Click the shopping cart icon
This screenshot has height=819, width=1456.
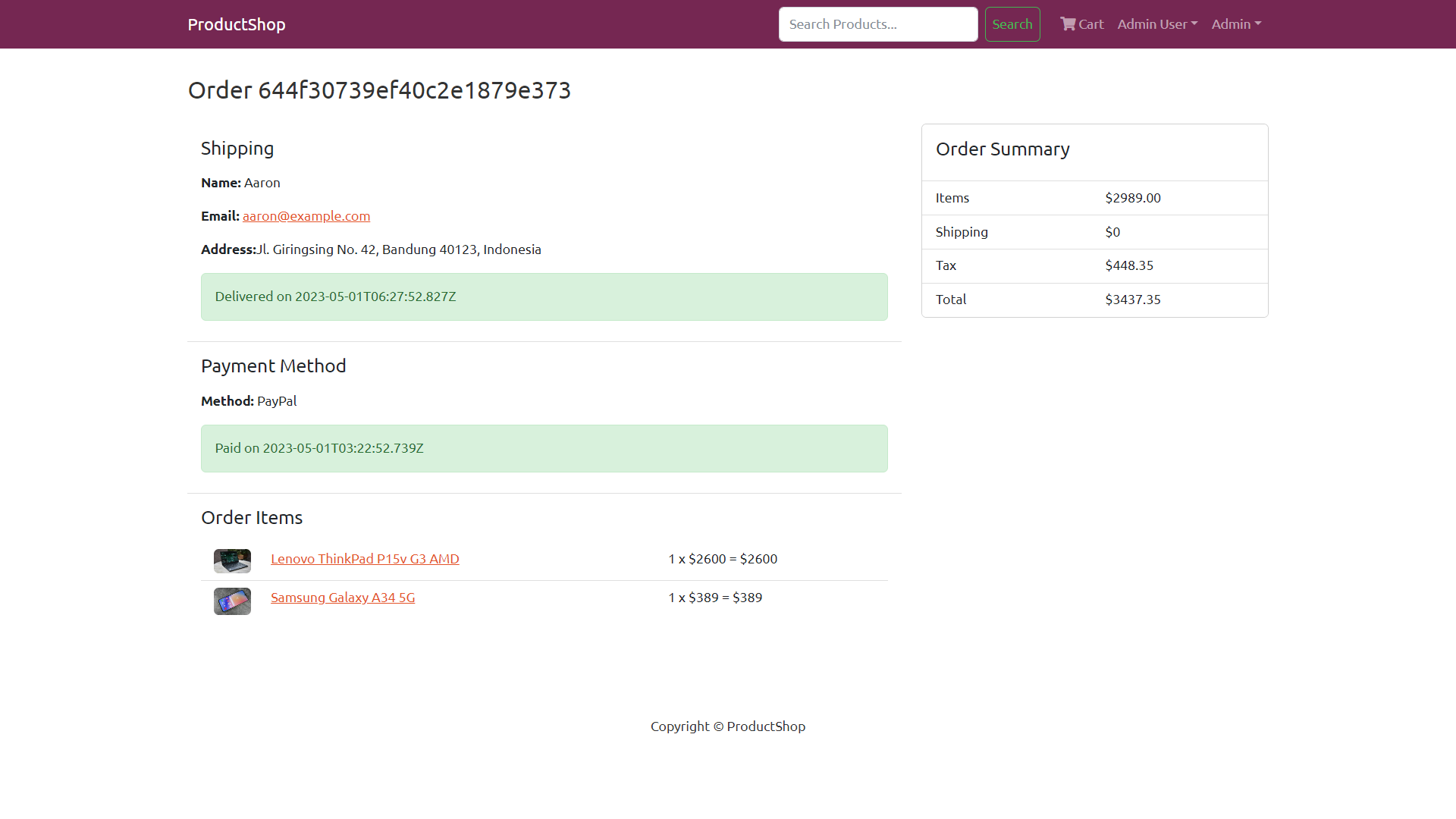coord(1068,24)
